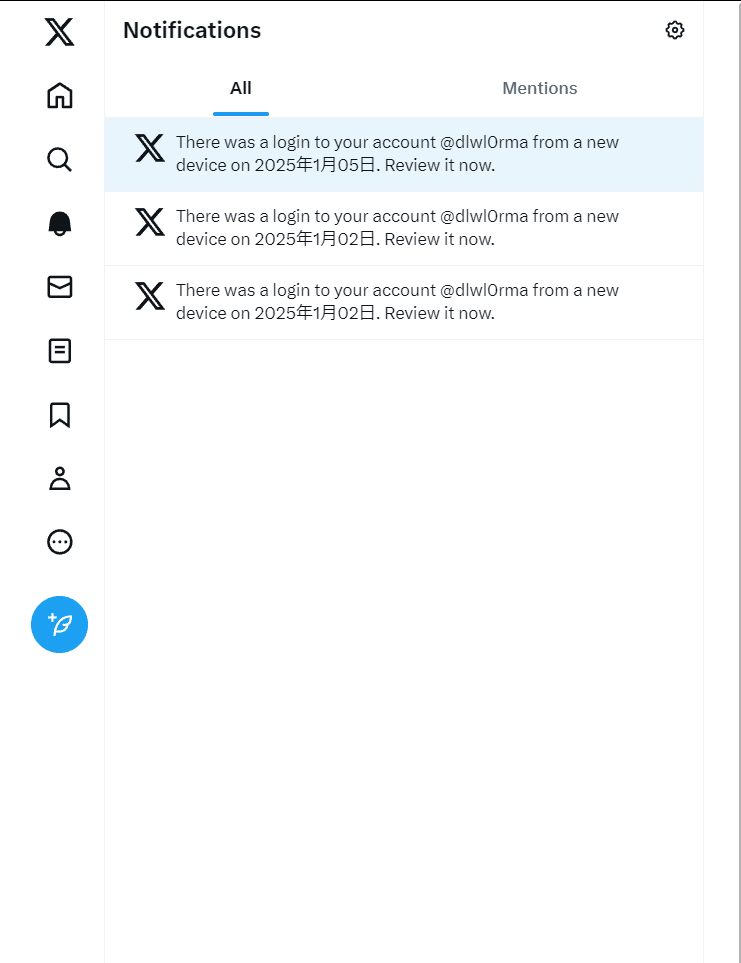Click the blue compose Post button
741x963 pixels.
click(60, 625)
